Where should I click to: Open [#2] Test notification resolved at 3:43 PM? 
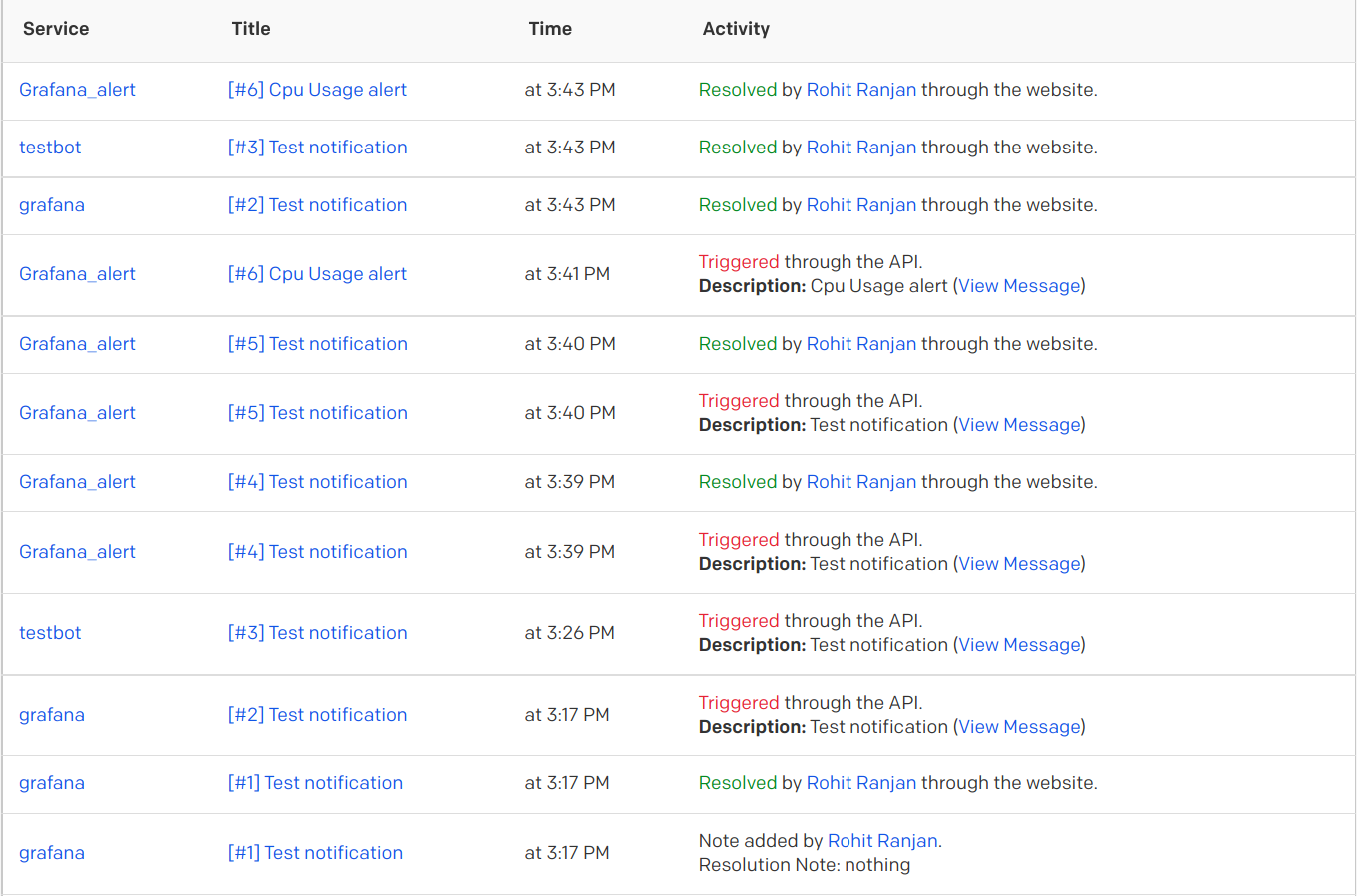(x=317, y=205)
